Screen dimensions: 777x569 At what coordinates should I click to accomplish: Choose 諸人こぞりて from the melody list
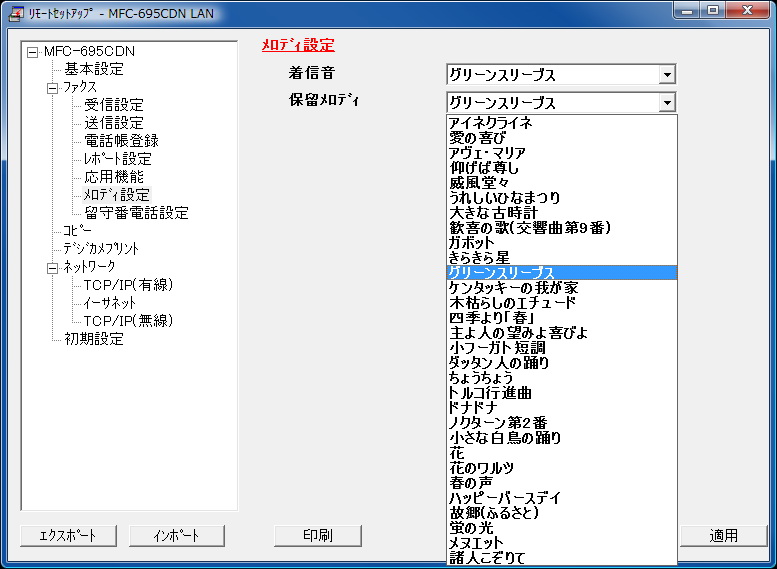(561, 557)
